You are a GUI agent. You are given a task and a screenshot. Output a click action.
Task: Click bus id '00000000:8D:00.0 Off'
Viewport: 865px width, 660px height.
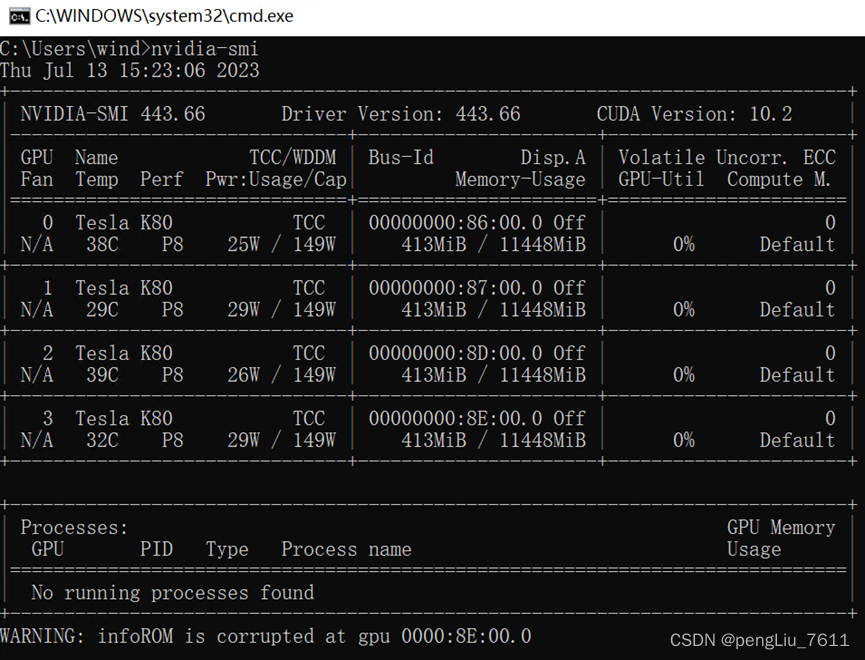[x=477, y=353]
